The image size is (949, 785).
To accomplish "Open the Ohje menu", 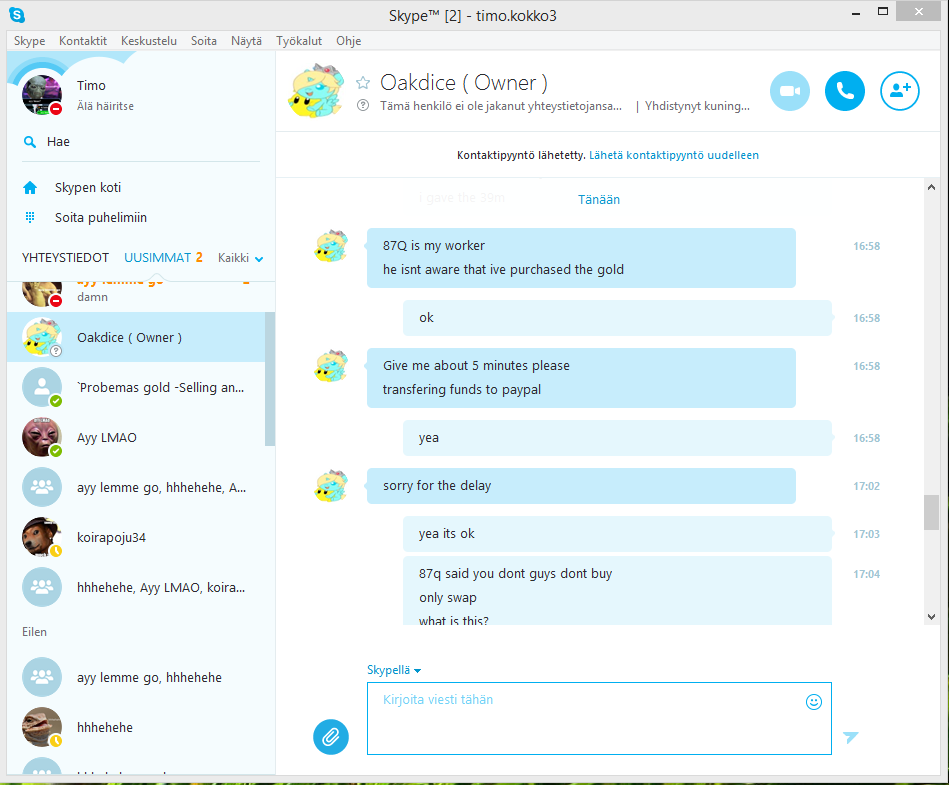I will [349, 41].
